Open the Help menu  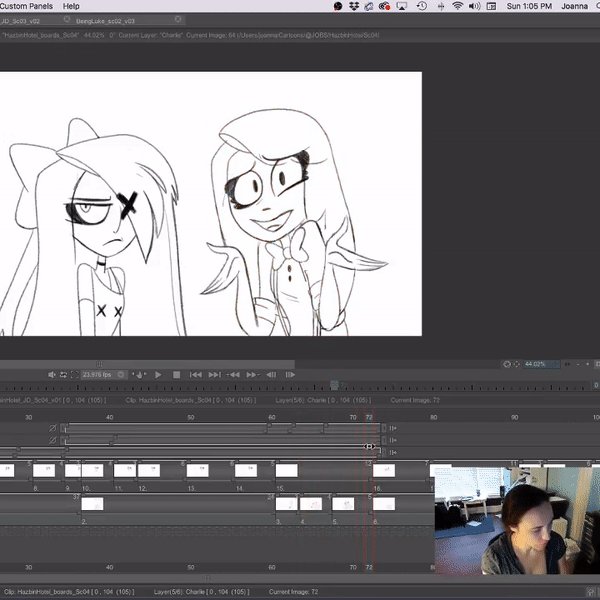click(71, 6)
